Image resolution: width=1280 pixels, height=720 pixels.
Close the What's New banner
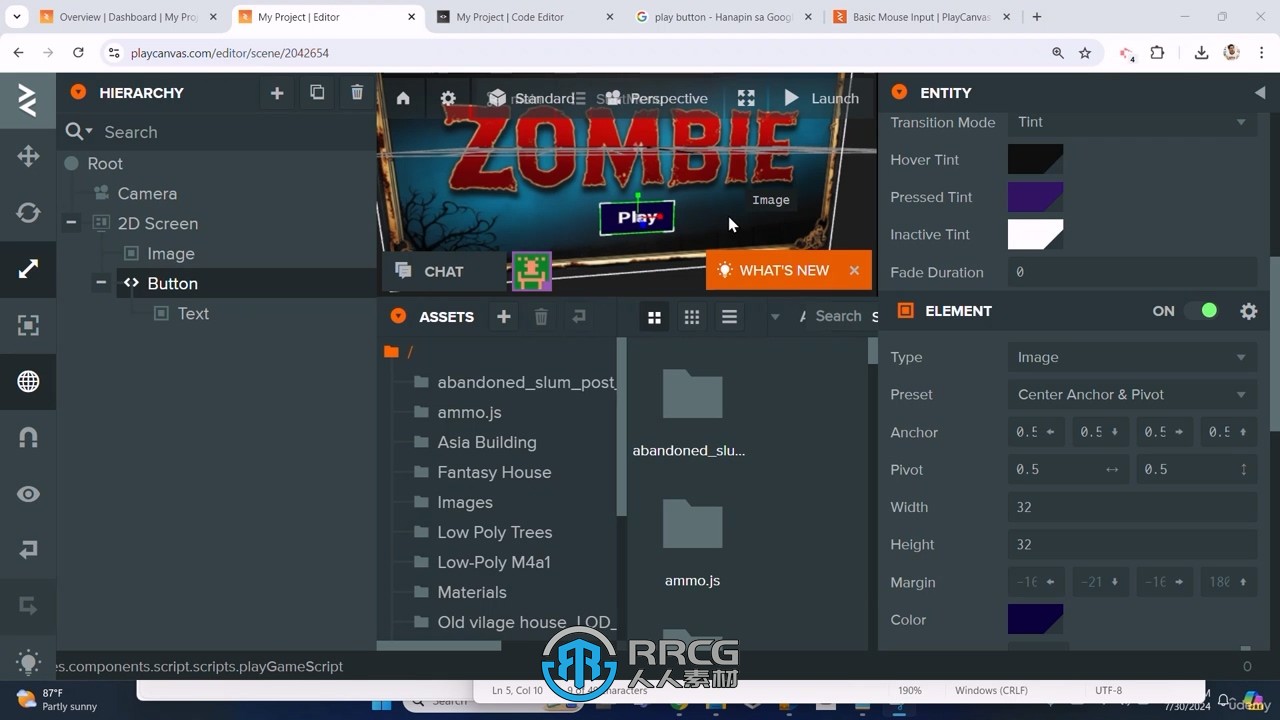click(854, 270)
